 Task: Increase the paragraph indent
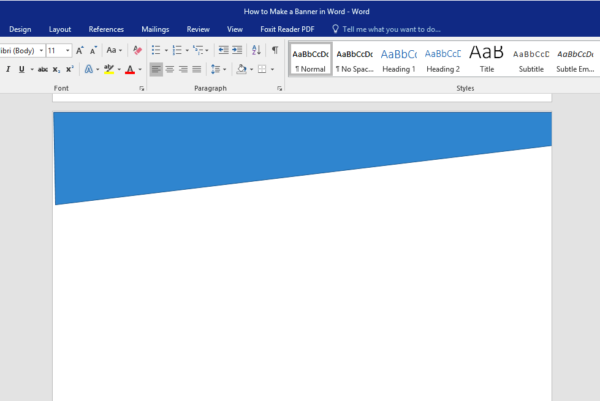pyautogui.click(x=237, y=50)
